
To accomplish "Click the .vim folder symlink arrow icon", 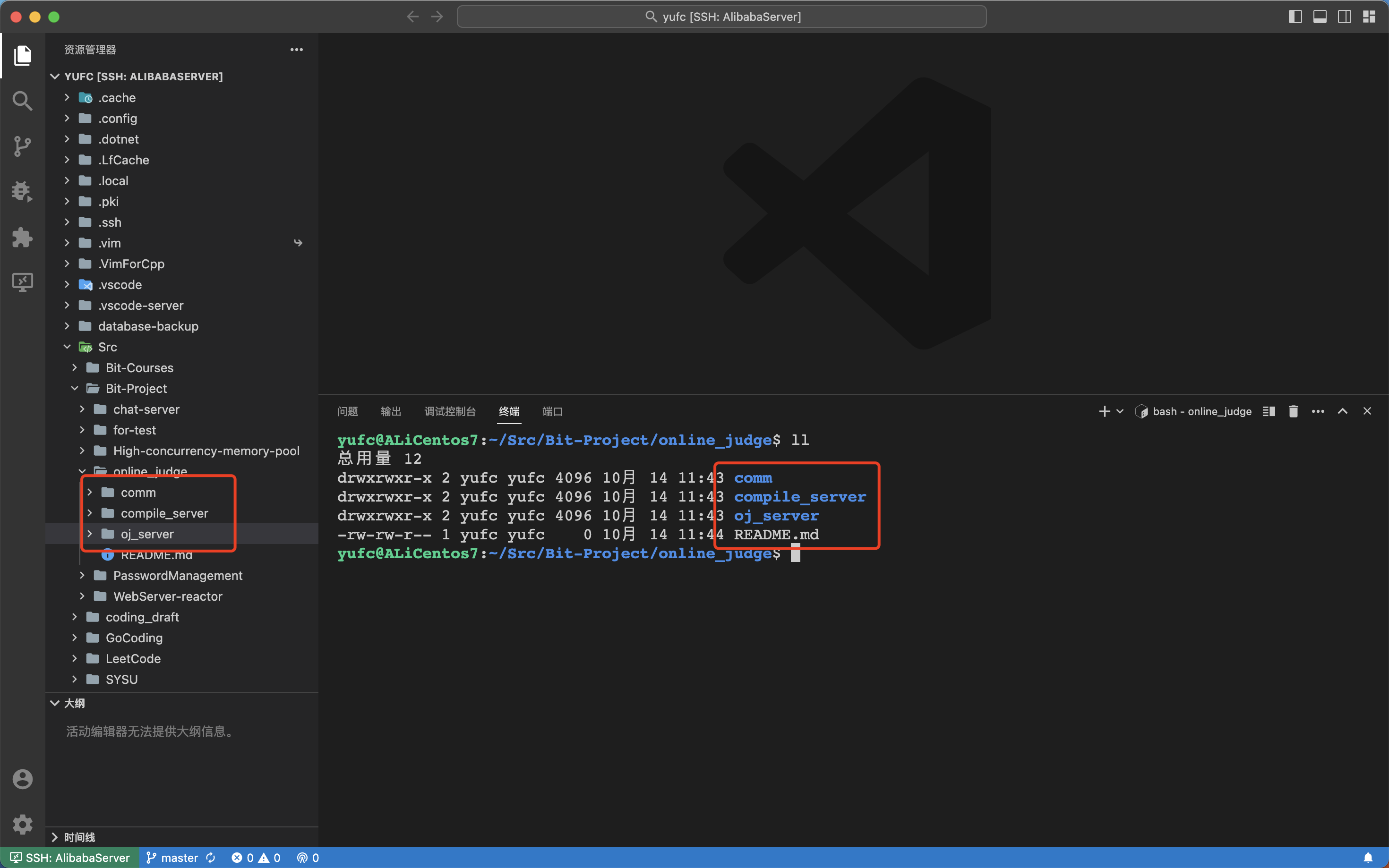I will 298,243.
